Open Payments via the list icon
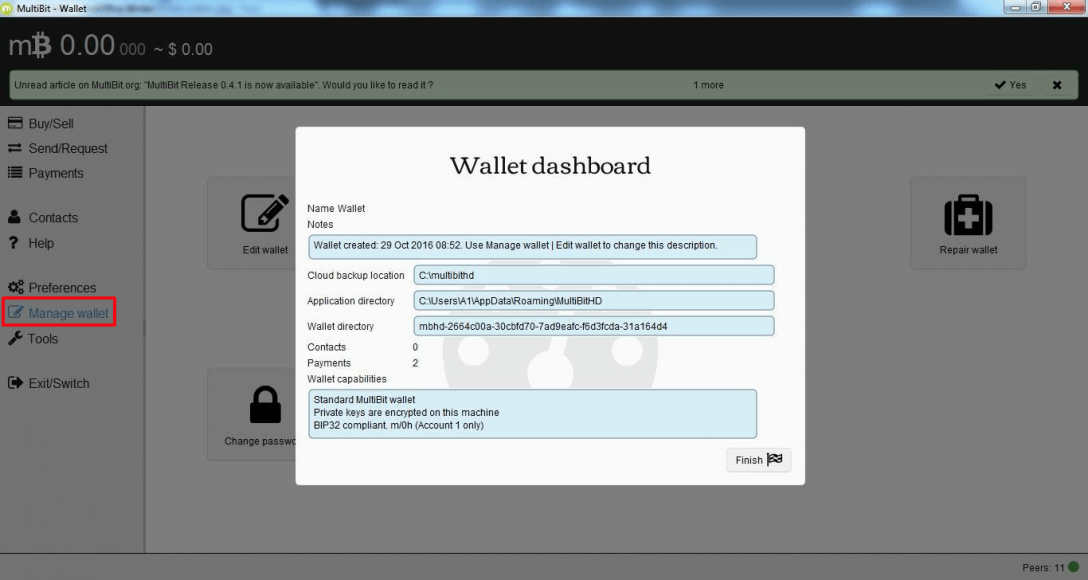1088x580 pixels. tap(14, 173)
